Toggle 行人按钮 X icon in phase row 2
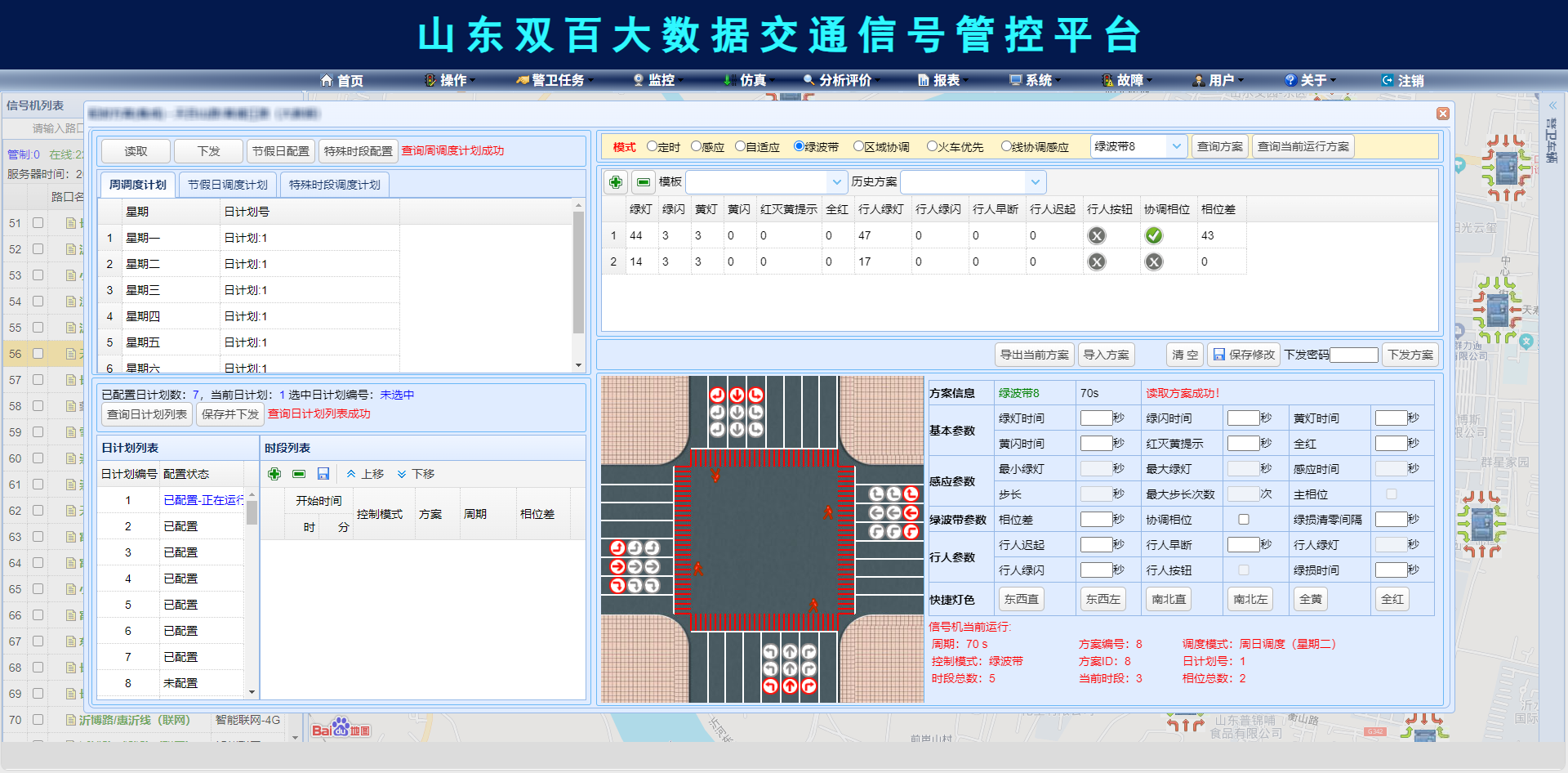The height and width of the screenshot is (773, 1568). click(1097, 262)
